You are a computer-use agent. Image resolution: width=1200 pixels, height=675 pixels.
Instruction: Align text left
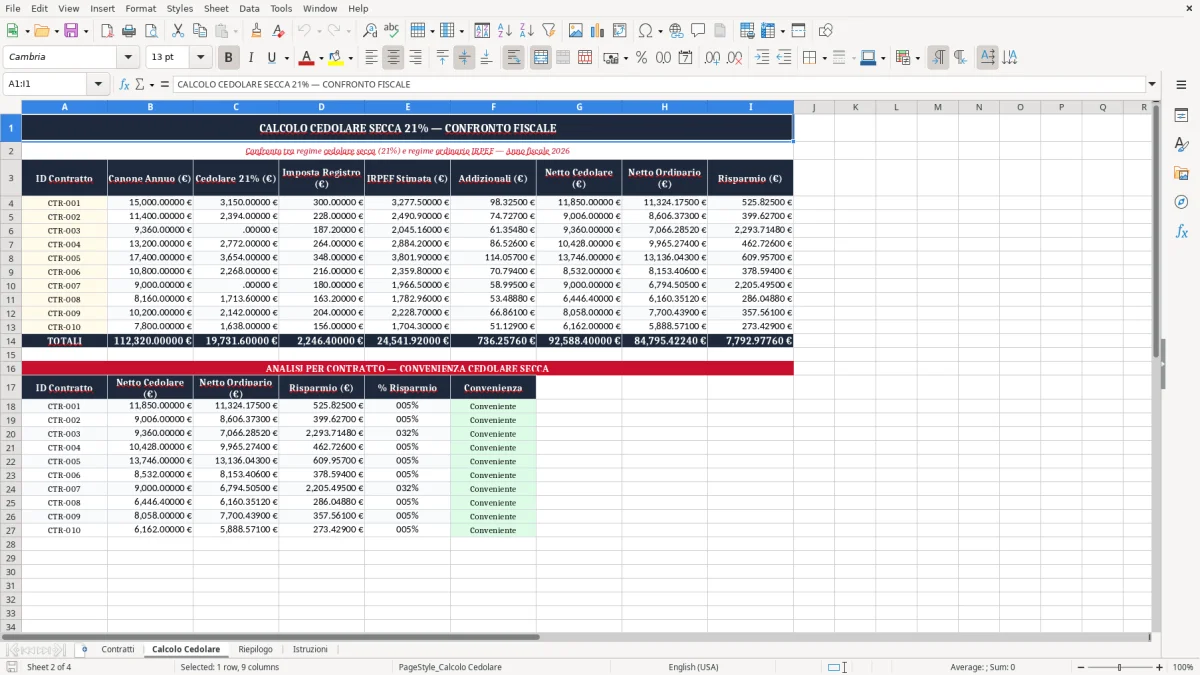coord(371,58)
